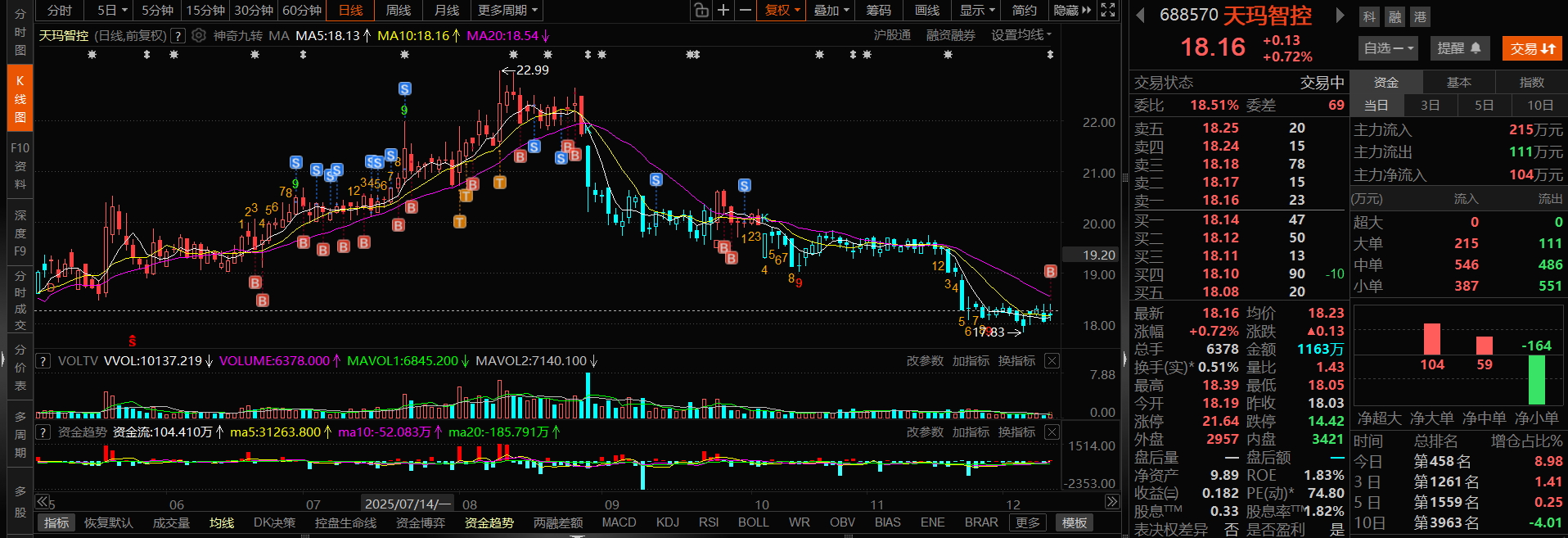1568x538 pixels.
Task: Zoom out chart with minus icon
Action: tap(745, 10)
